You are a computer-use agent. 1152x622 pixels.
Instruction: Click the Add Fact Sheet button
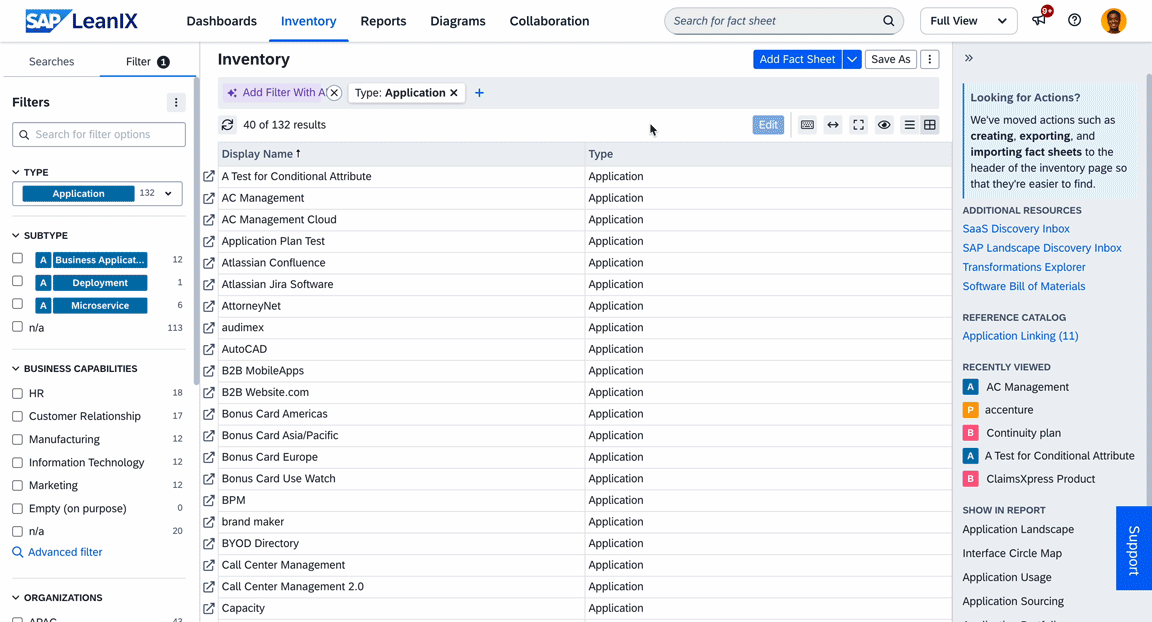(797, 59)
